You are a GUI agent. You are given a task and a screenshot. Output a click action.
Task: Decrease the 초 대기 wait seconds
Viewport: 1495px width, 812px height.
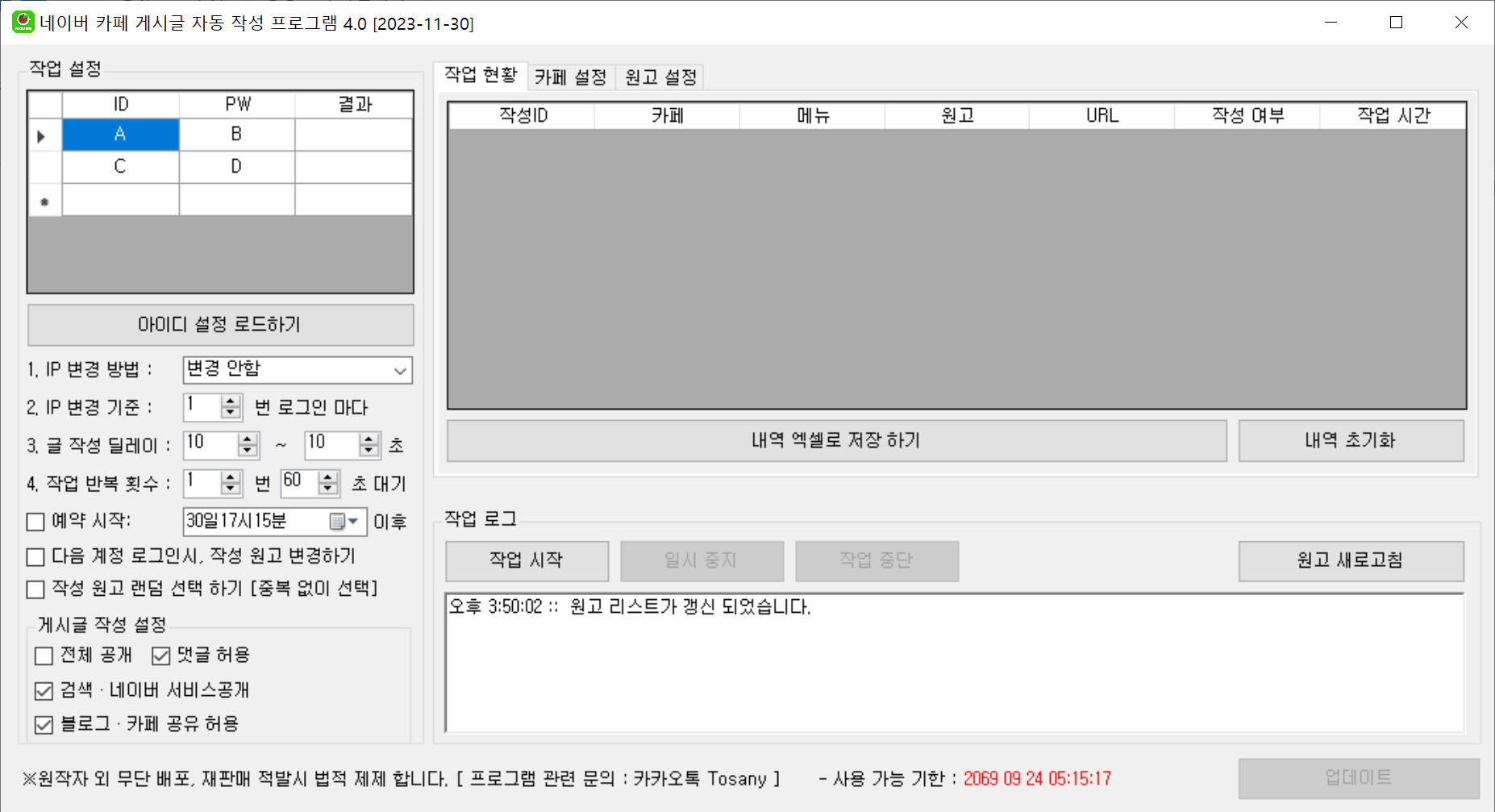328,489
